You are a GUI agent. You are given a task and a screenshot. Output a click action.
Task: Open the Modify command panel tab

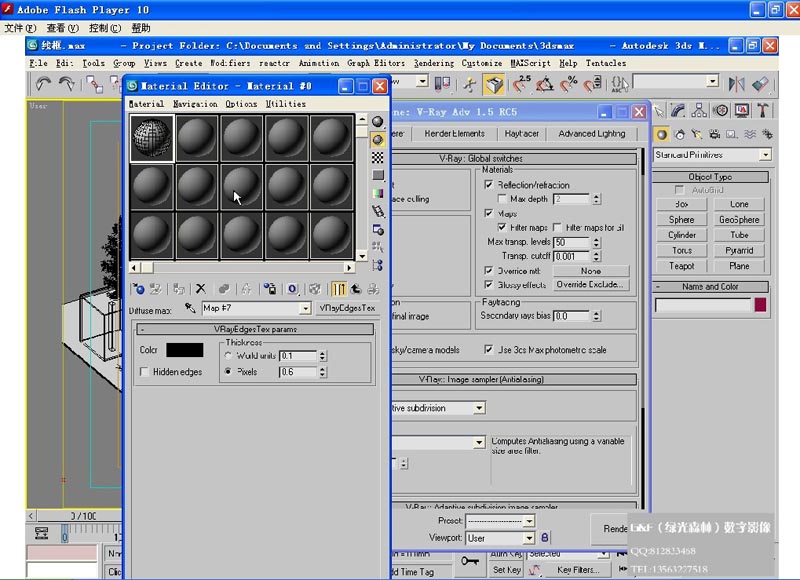click(x=678, y=110)
